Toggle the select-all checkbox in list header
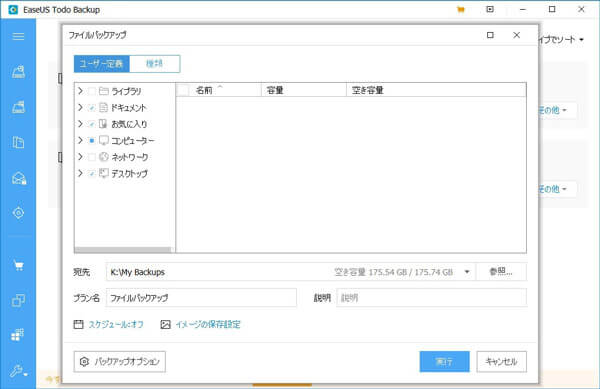Image resolution: width=600 pixels, height=389 pixels. tap(183, 90)
